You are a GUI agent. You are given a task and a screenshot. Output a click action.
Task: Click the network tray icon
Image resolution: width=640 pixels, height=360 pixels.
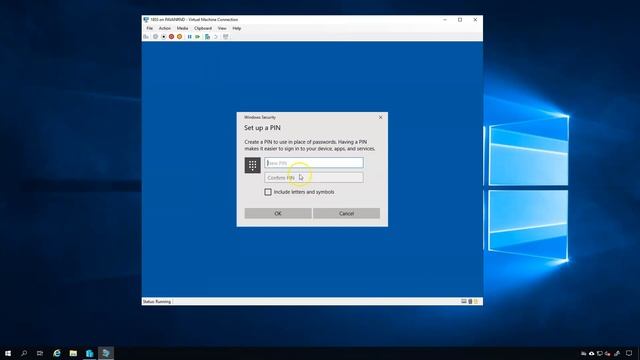[600, 353]
